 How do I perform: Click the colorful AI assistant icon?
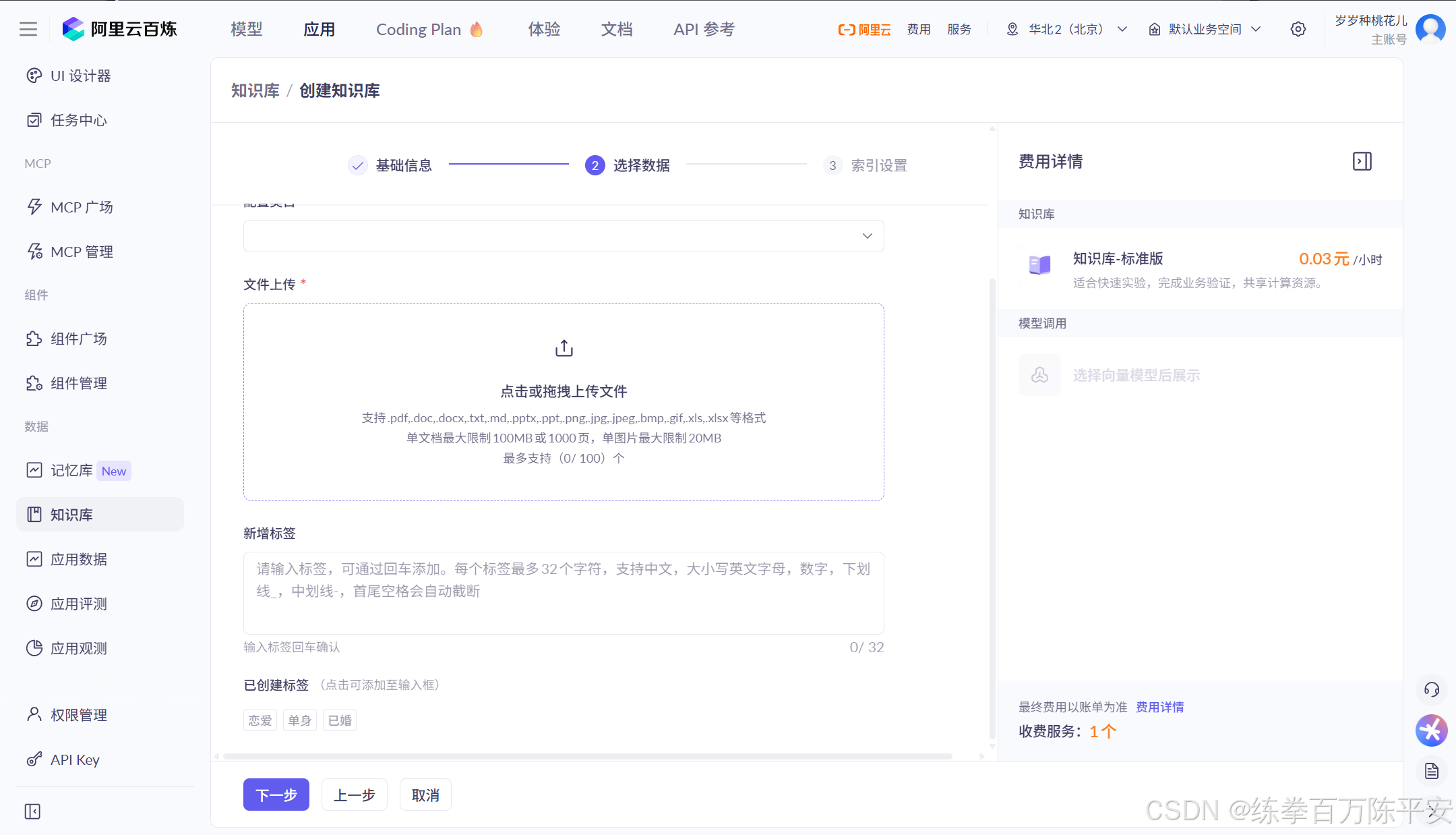pos(1431,730)
